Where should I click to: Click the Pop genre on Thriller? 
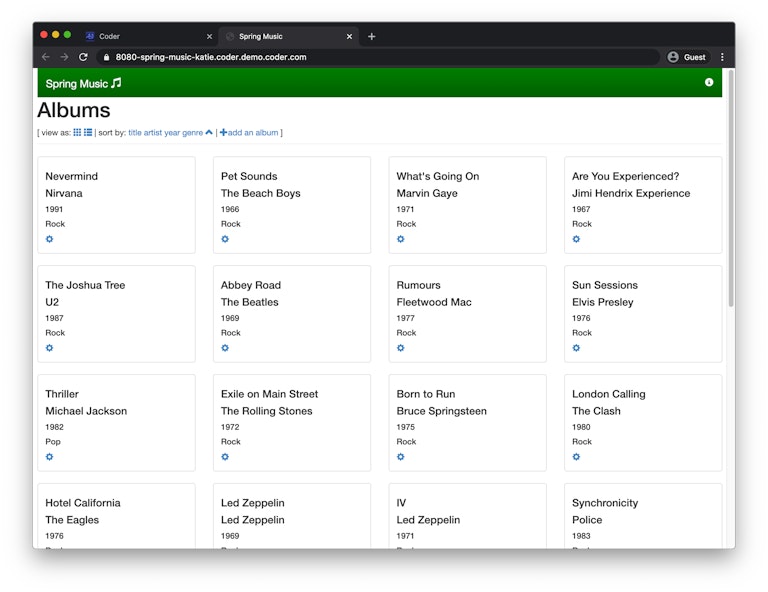click(x=53, y=441)
